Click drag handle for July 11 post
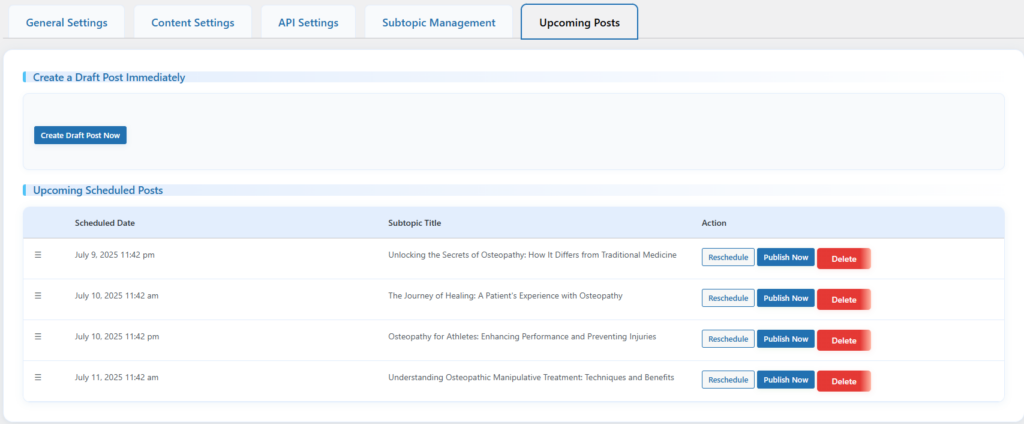1024x424 pixels. 38,377
